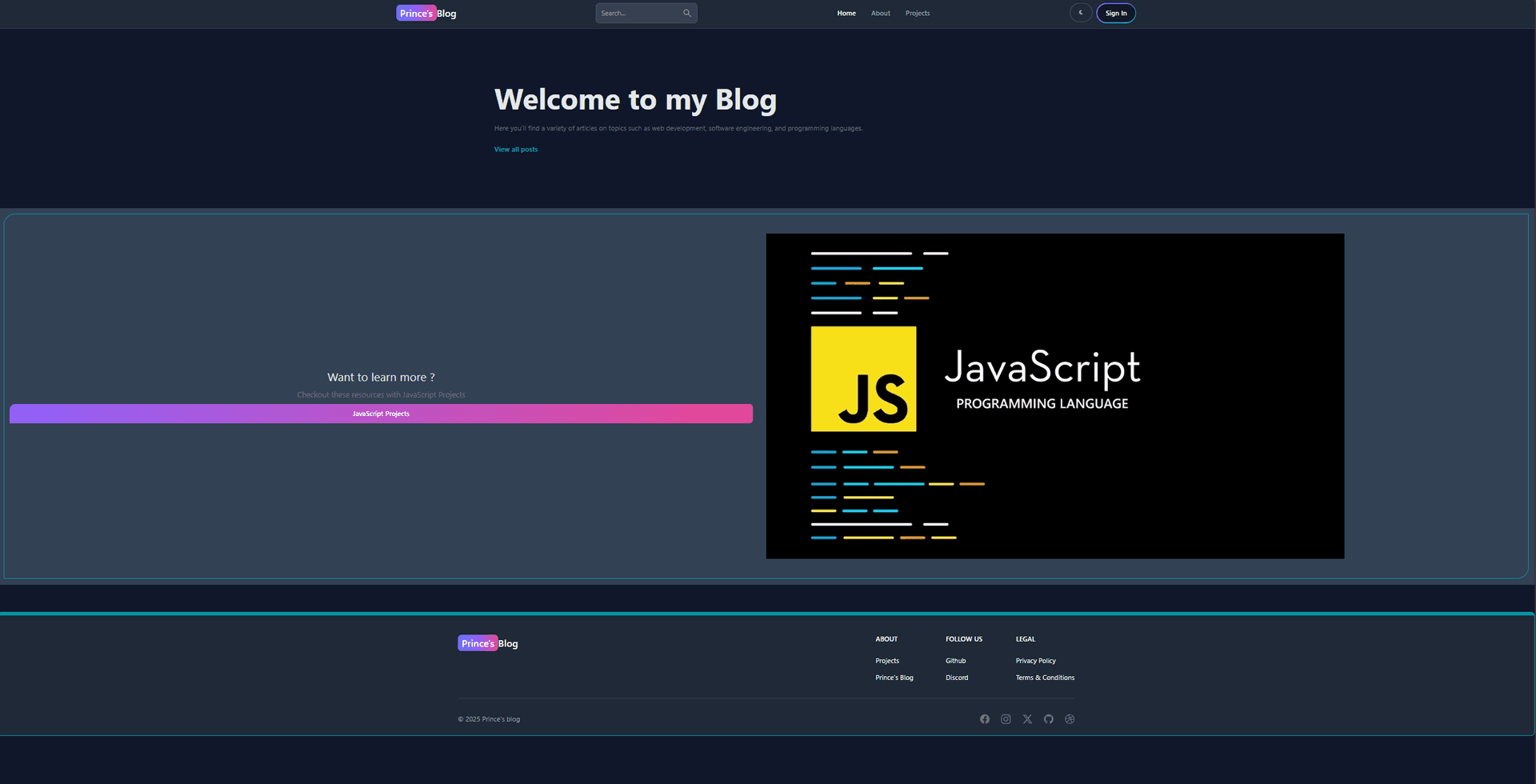1536x784 pixels.
Task: Visit GitHub via the footer icon
Action: point(1049,718)
